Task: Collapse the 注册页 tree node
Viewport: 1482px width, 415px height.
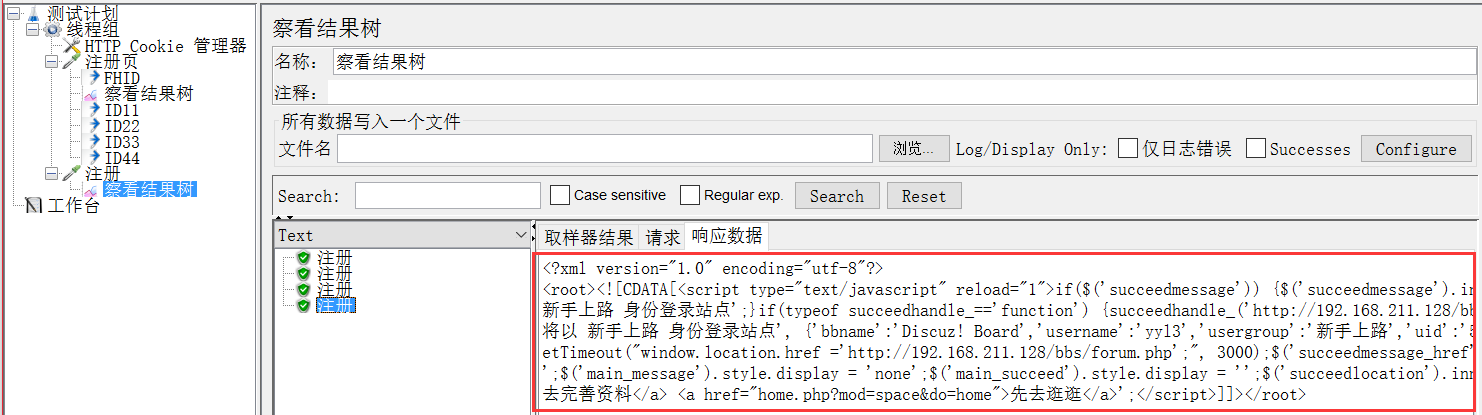Action: pos(51,62)
